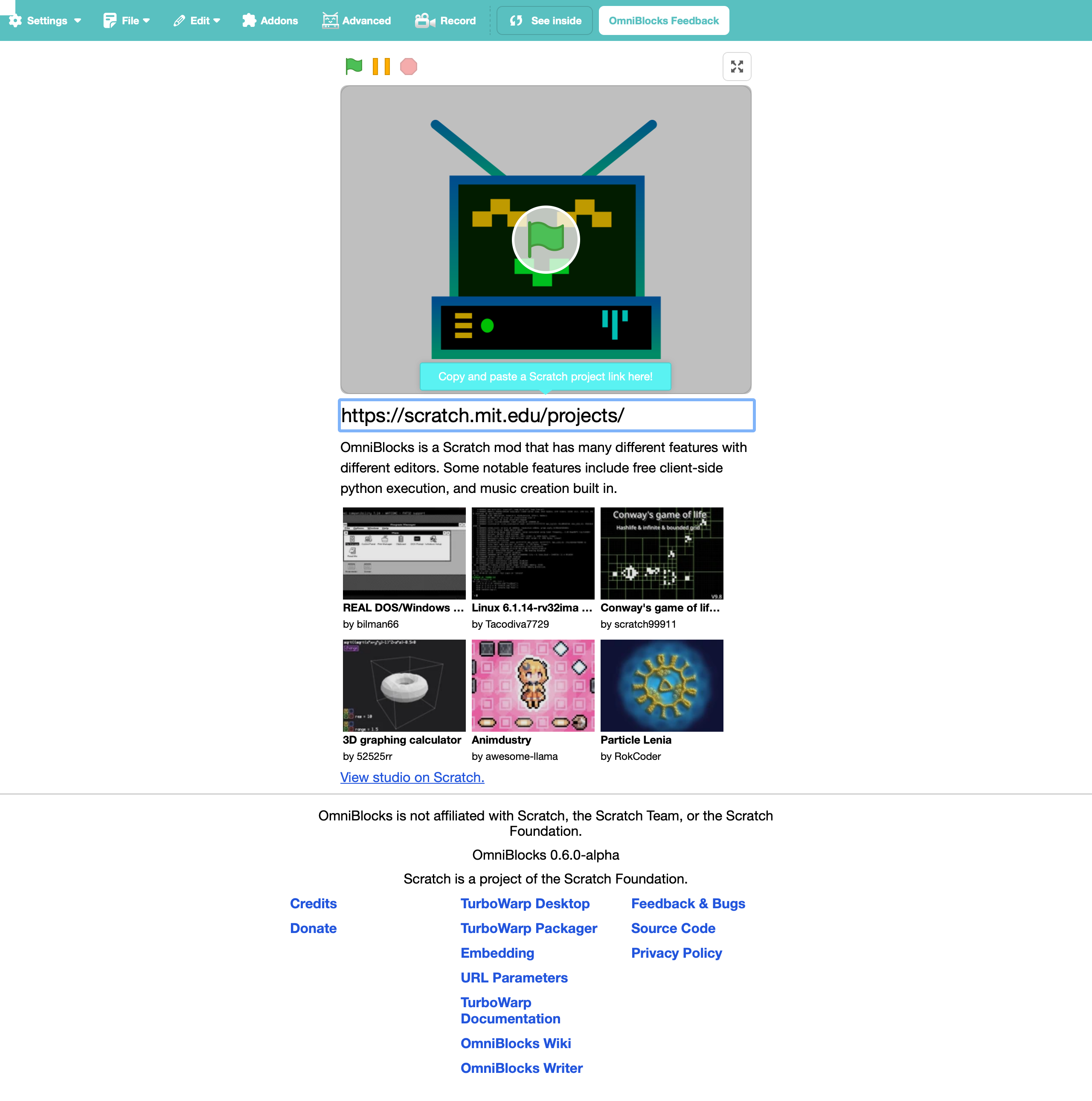The width and height of the screenshot is (1092, 1101).
Task: Open the Privacy Policy link
Action: click(676, 953)
